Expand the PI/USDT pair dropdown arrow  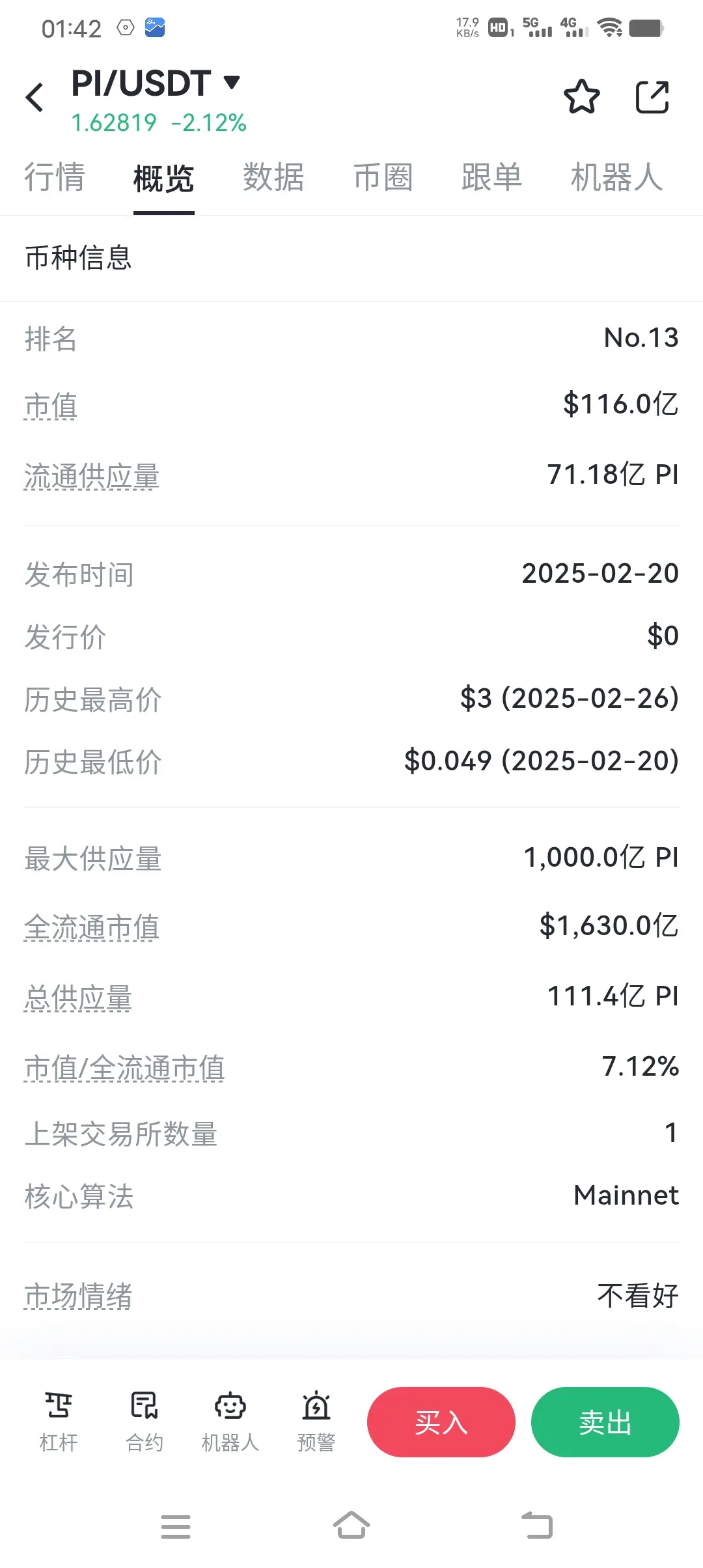click(232, 82)
